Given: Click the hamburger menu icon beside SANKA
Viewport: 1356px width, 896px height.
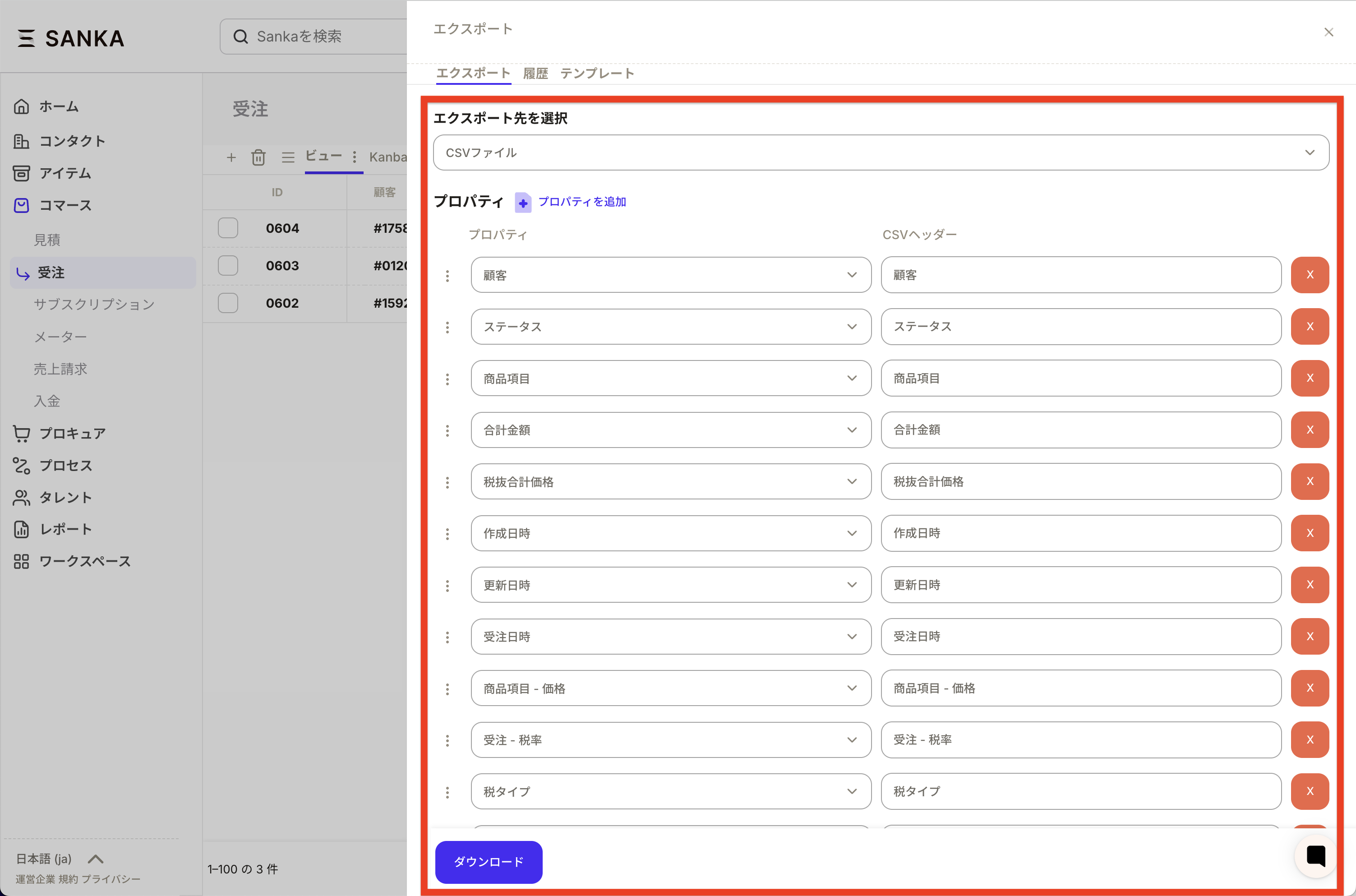Looking at the screenshot, I should pos(26,38).
